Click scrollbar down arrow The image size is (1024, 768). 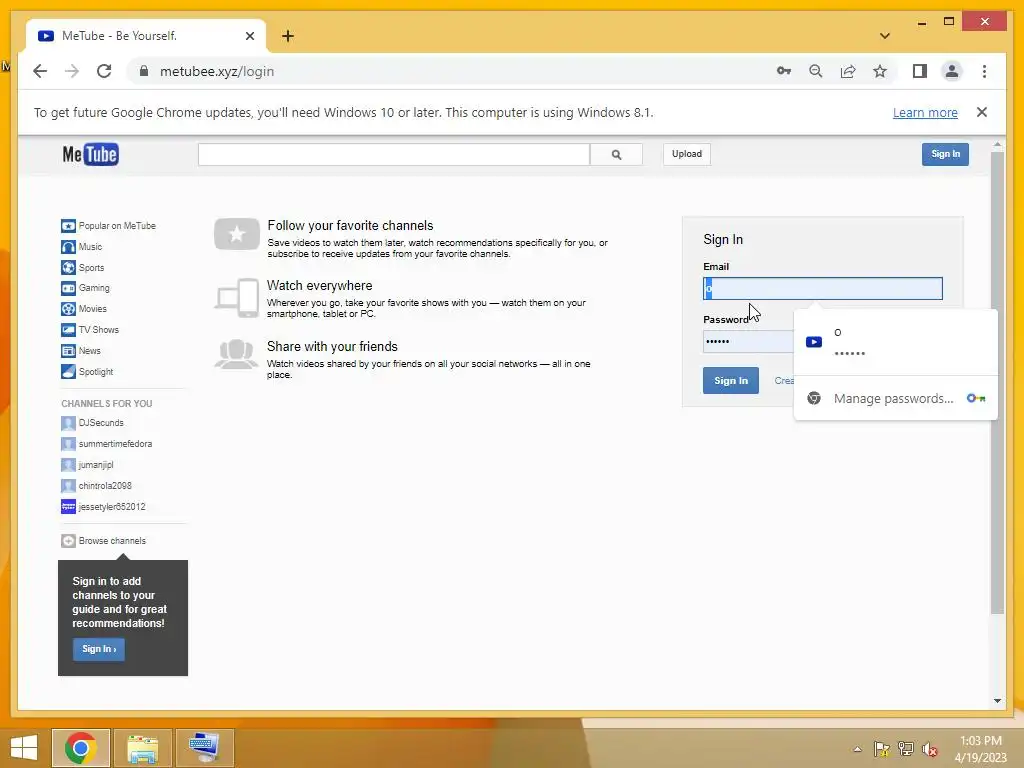pos(997,701)
